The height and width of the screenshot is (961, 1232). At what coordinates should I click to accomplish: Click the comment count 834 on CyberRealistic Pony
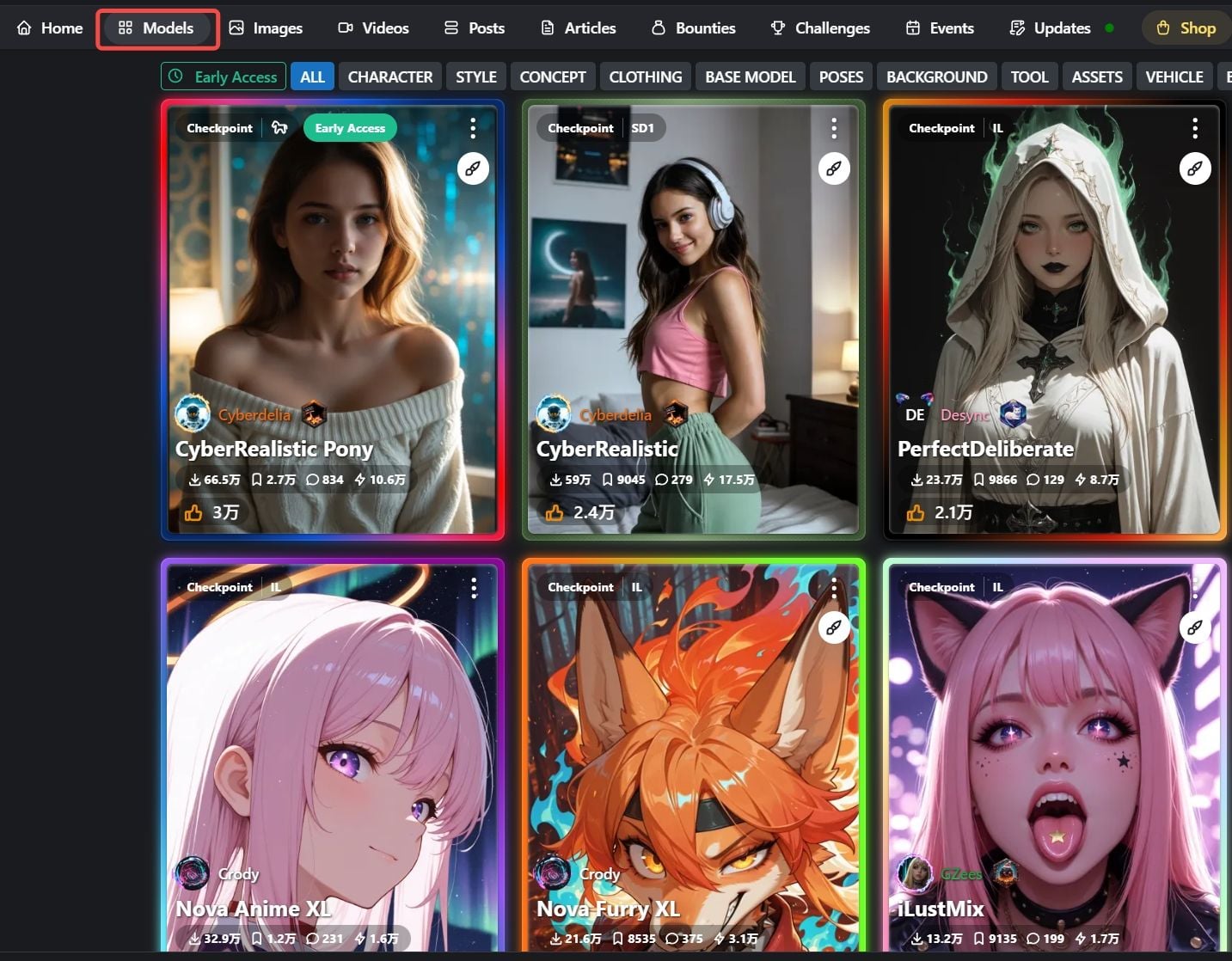pos(325,480)
